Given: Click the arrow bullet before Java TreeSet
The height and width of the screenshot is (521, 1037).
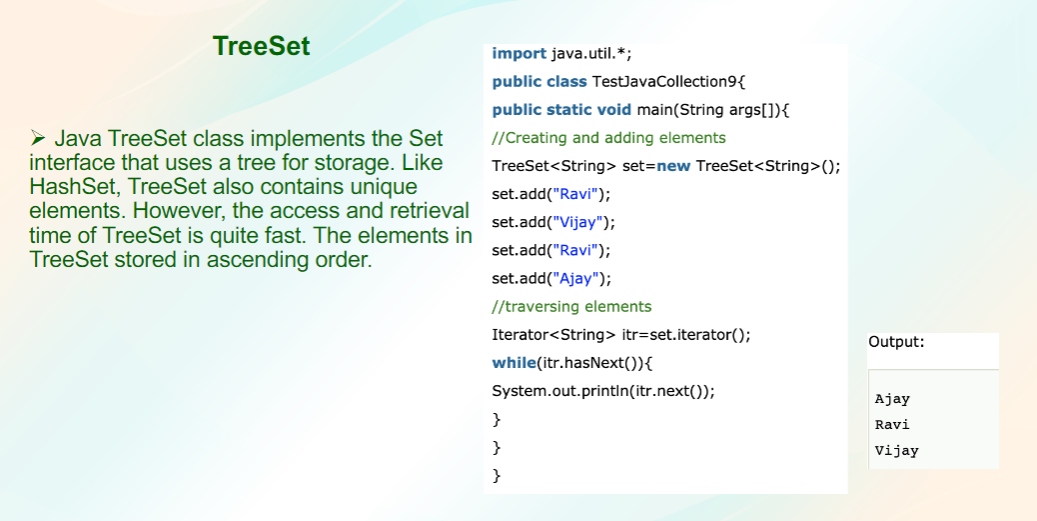Looking at the screenshot, I should (37, 138).
